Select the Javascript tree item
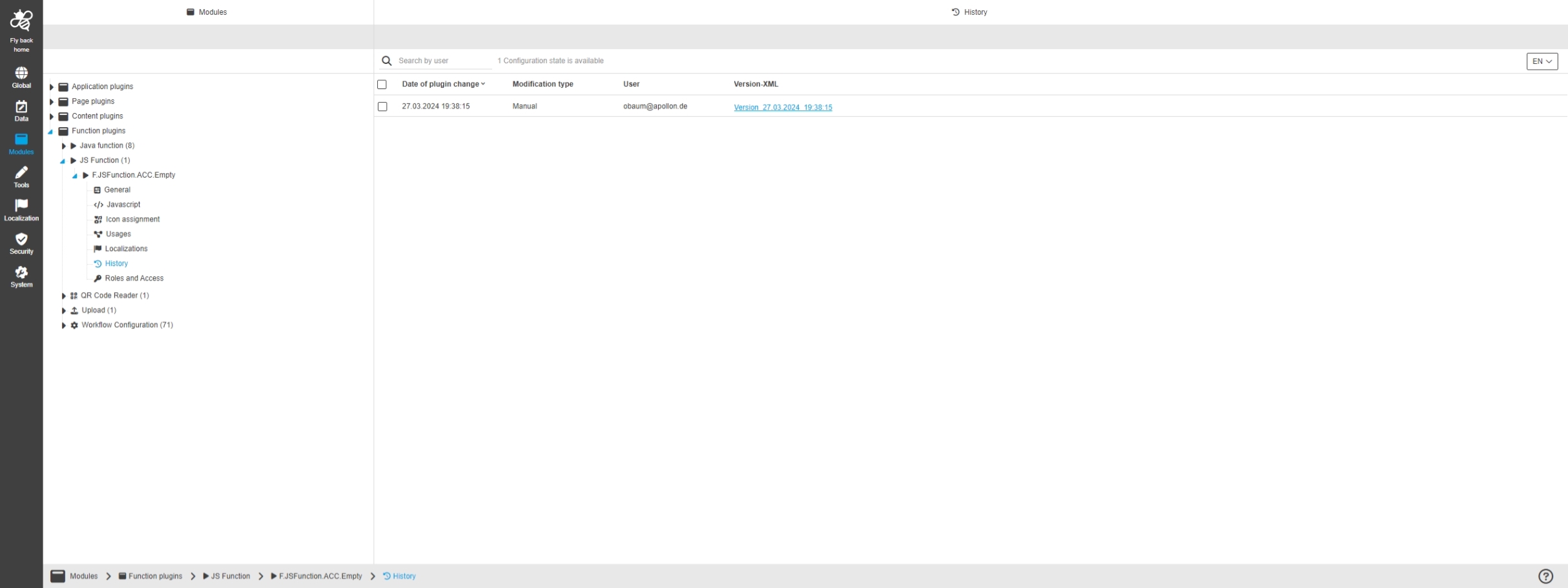The image size is (1568, 588). [123, 205]
